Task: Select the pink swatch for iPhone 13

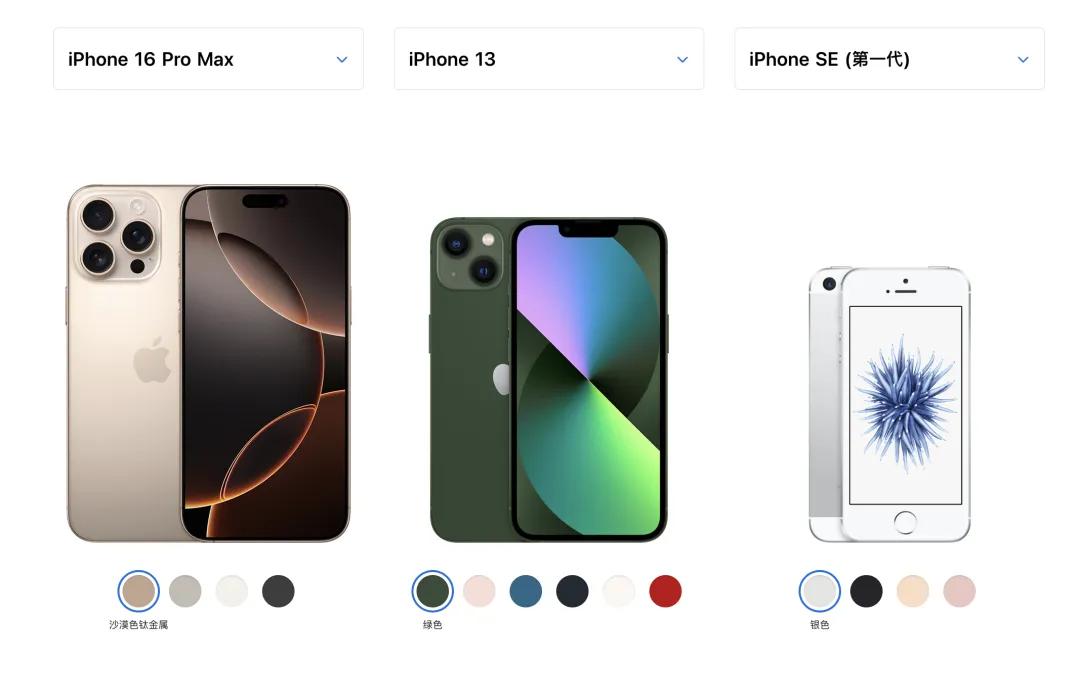Action: pos(479,591)
